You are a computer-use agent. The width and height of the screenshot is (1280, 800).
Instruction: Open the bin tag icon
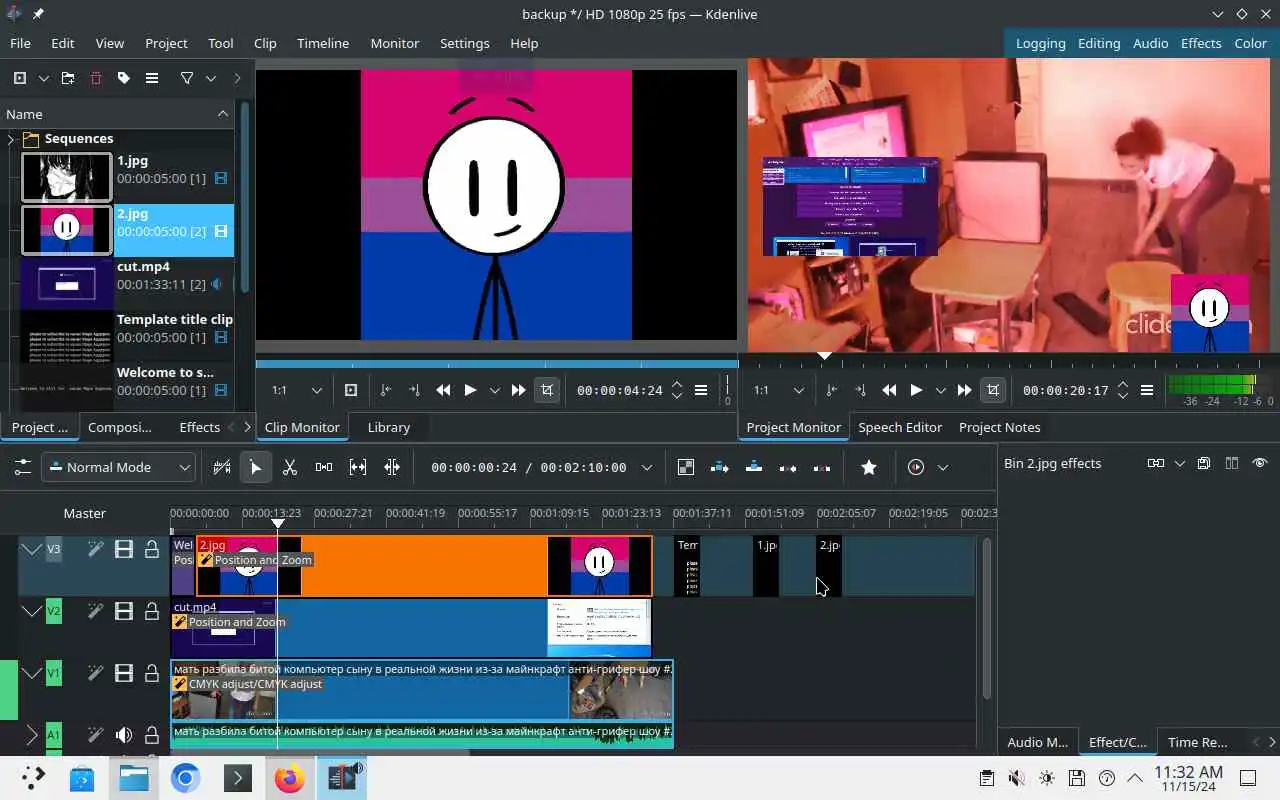pos(124,78)
